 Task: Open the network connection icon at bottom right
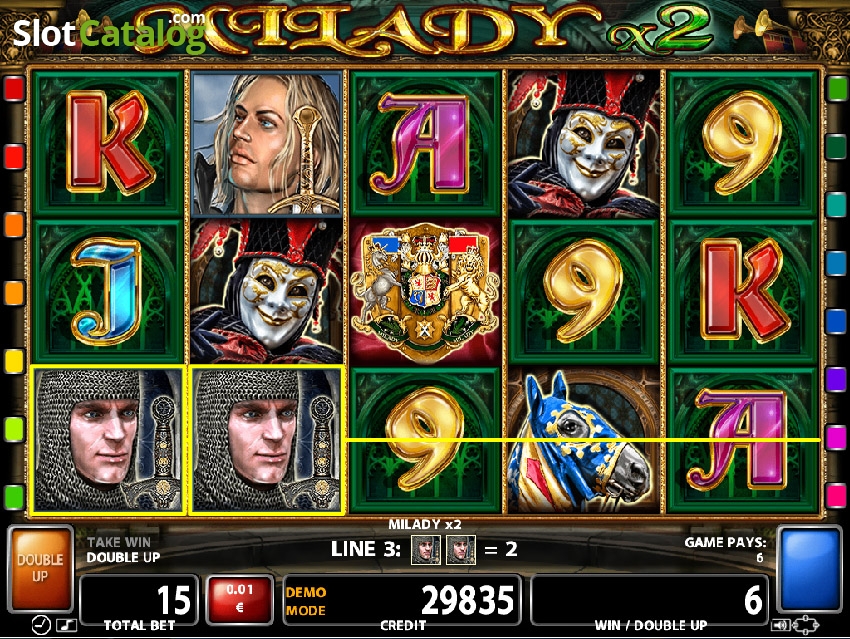tap(806, 625)
